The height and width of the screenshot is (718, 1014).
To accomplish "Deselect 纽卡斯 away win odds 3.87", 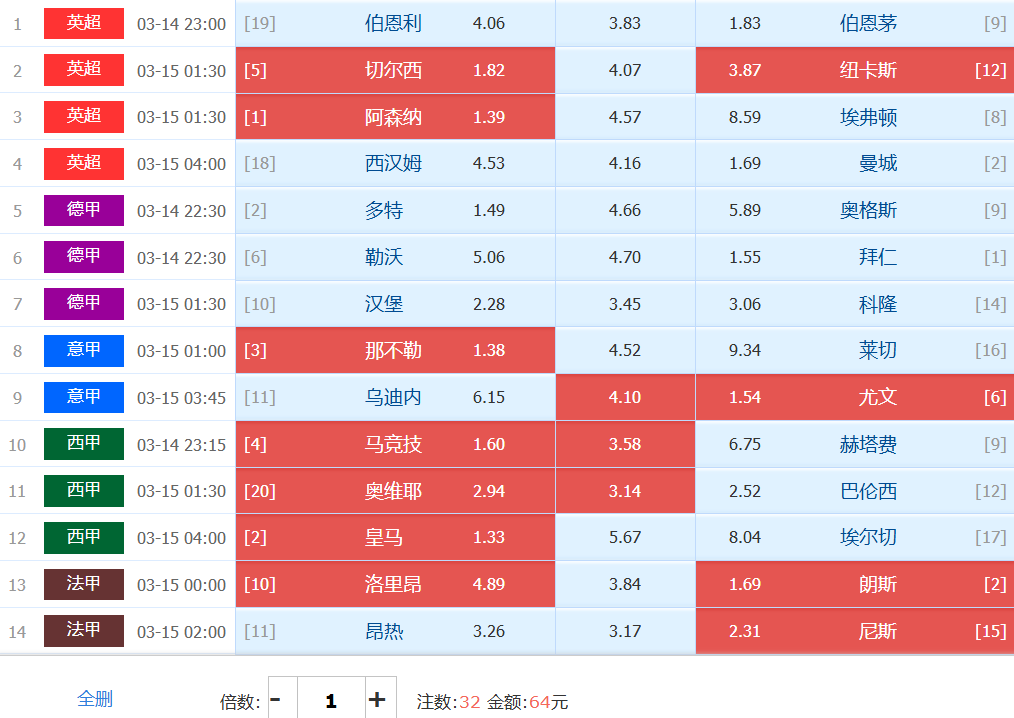I will pyautogui.click(x=855, y=70).
